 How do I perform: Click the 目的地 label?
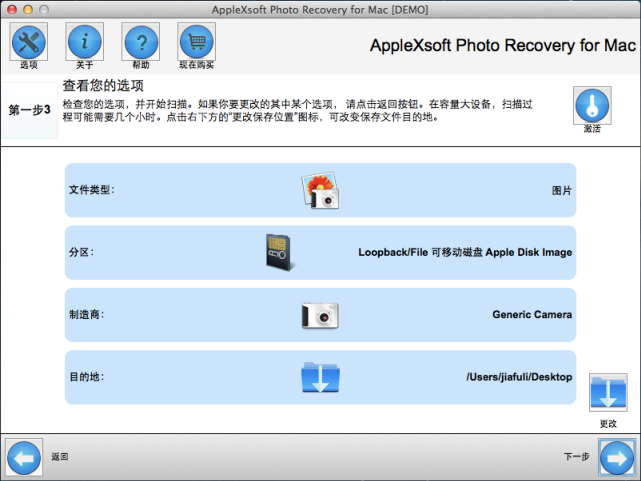tap(87, 377)
